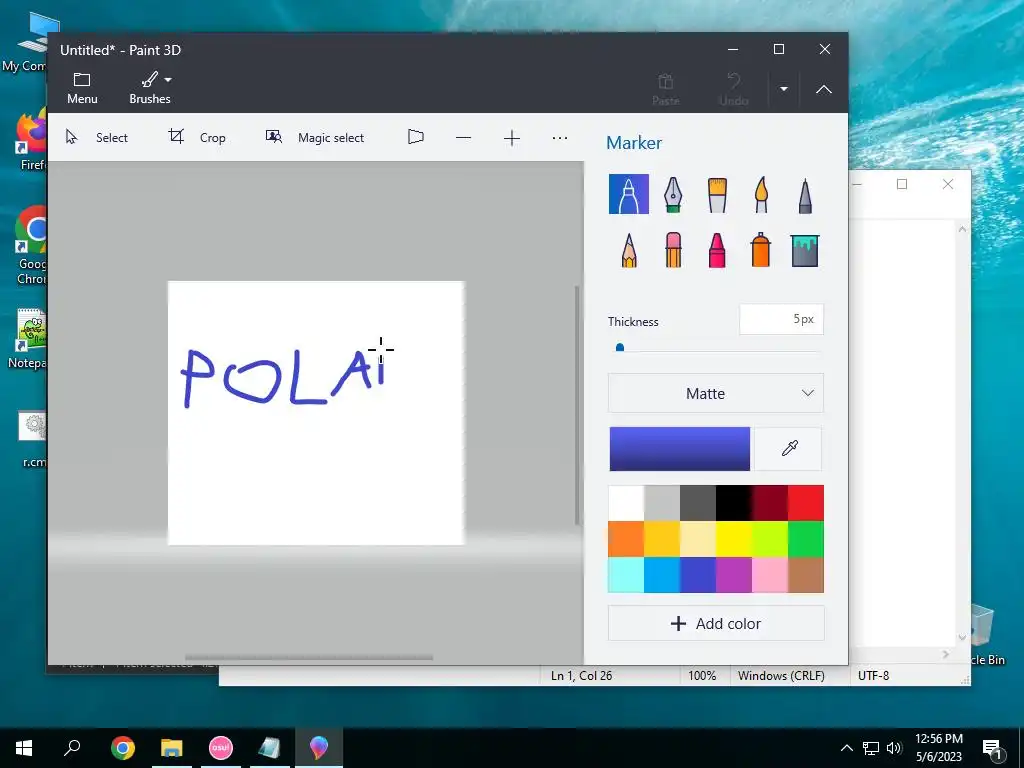Click the canvas vertical scrollbar
This screenshot has height=768, width=1024.
pyautogui.click(x=577, y=405)
